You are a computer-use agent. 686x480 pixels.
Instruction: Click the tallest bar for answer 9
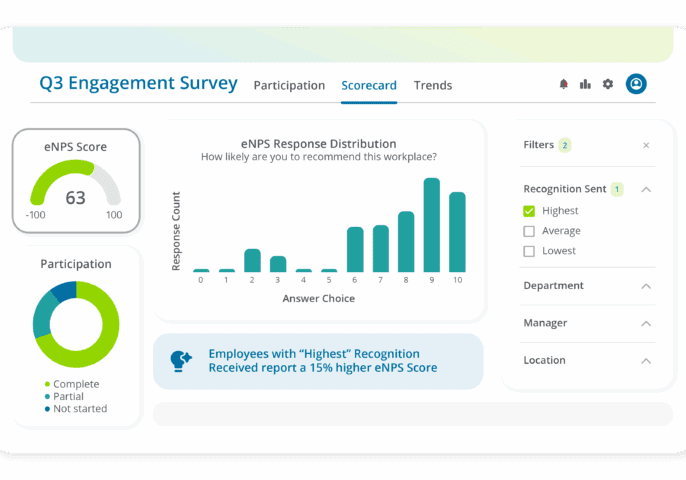[432, 225]
